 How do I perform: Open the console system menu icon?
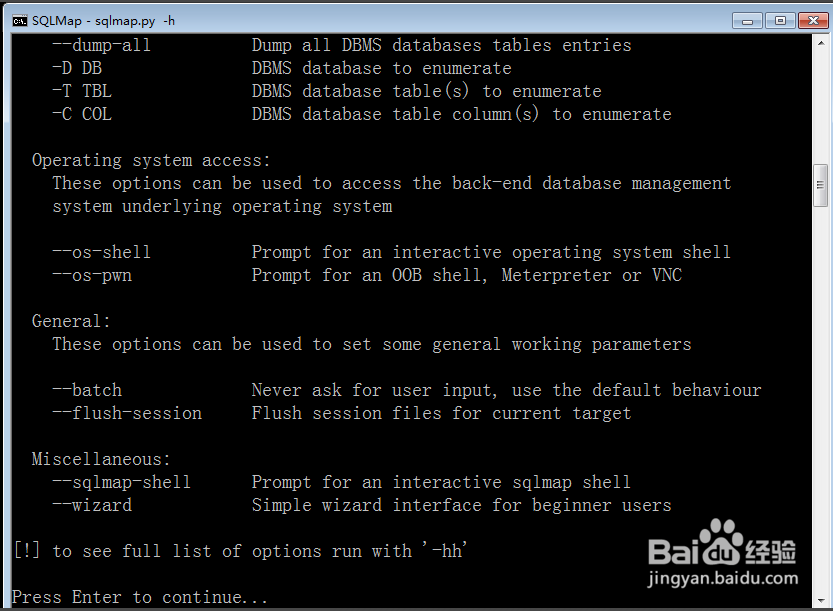[x=20, y=21]
